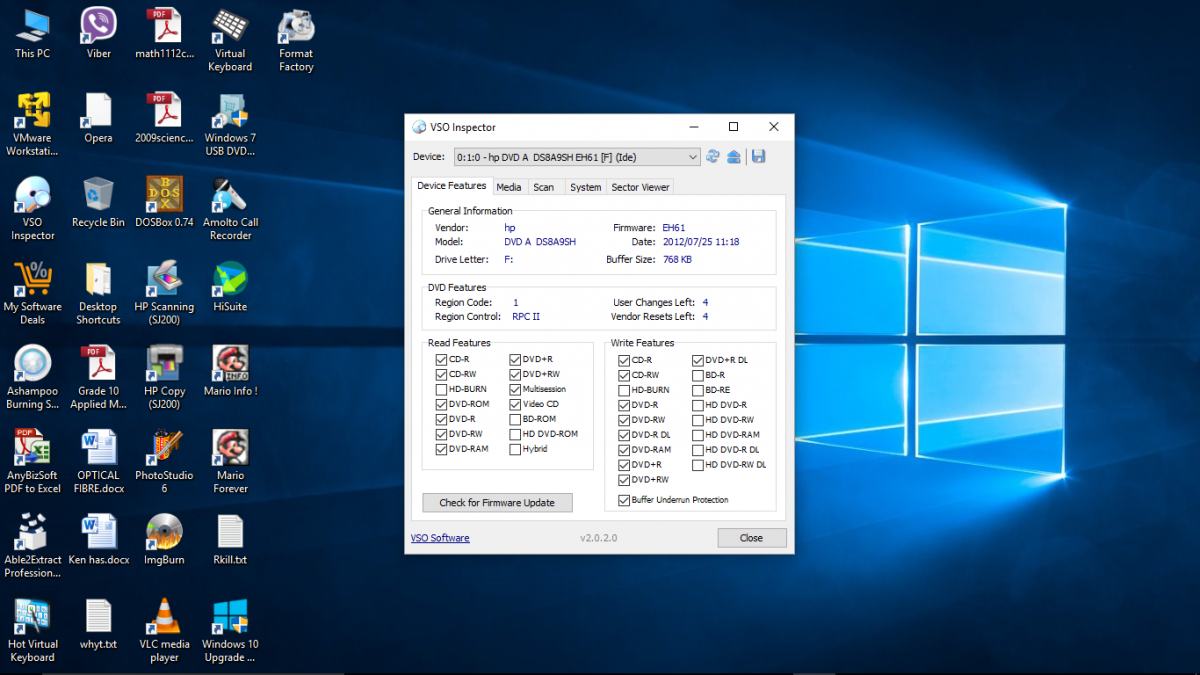Select the PhotoStudio 6 icon
Viewport: 1200px width, 675px height.
click(x=164, y=462)
